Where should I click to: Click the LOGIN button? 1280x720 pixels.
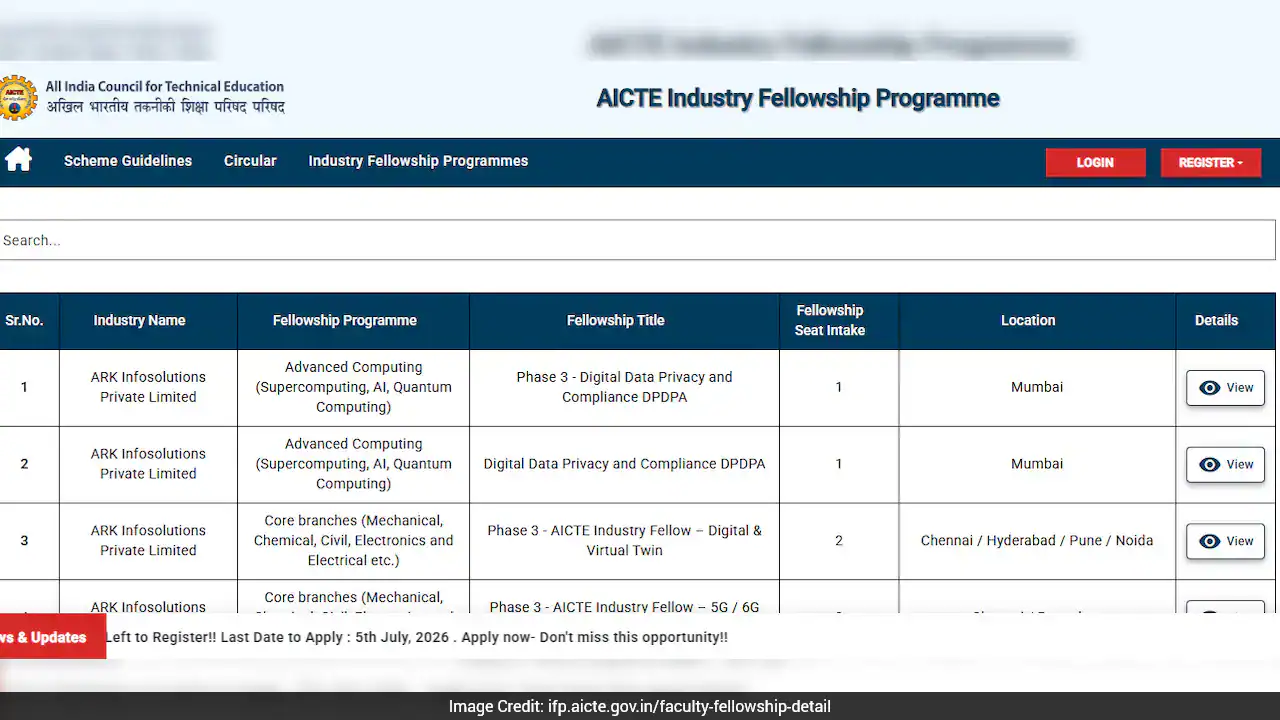pyautogui.click(x=1095, y=162)
